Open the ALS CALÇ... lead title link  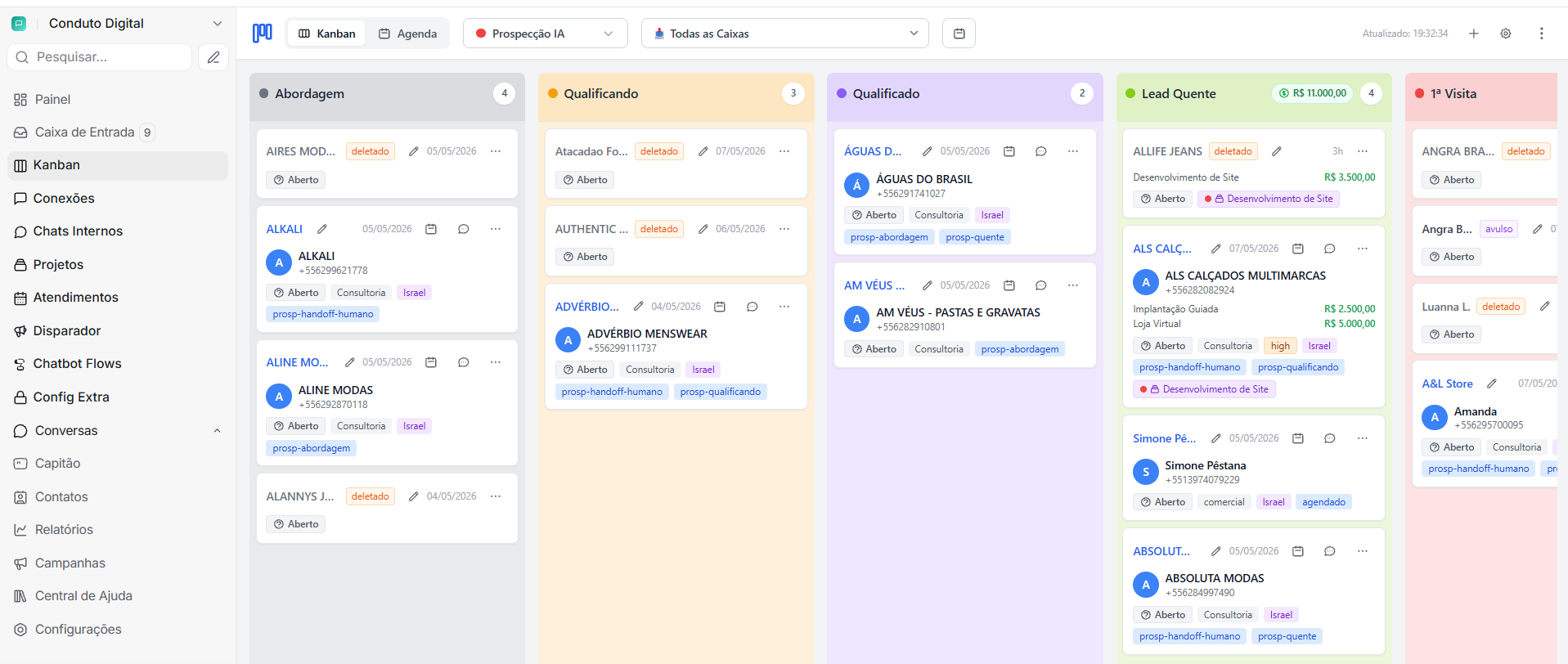click(1161, 249)
